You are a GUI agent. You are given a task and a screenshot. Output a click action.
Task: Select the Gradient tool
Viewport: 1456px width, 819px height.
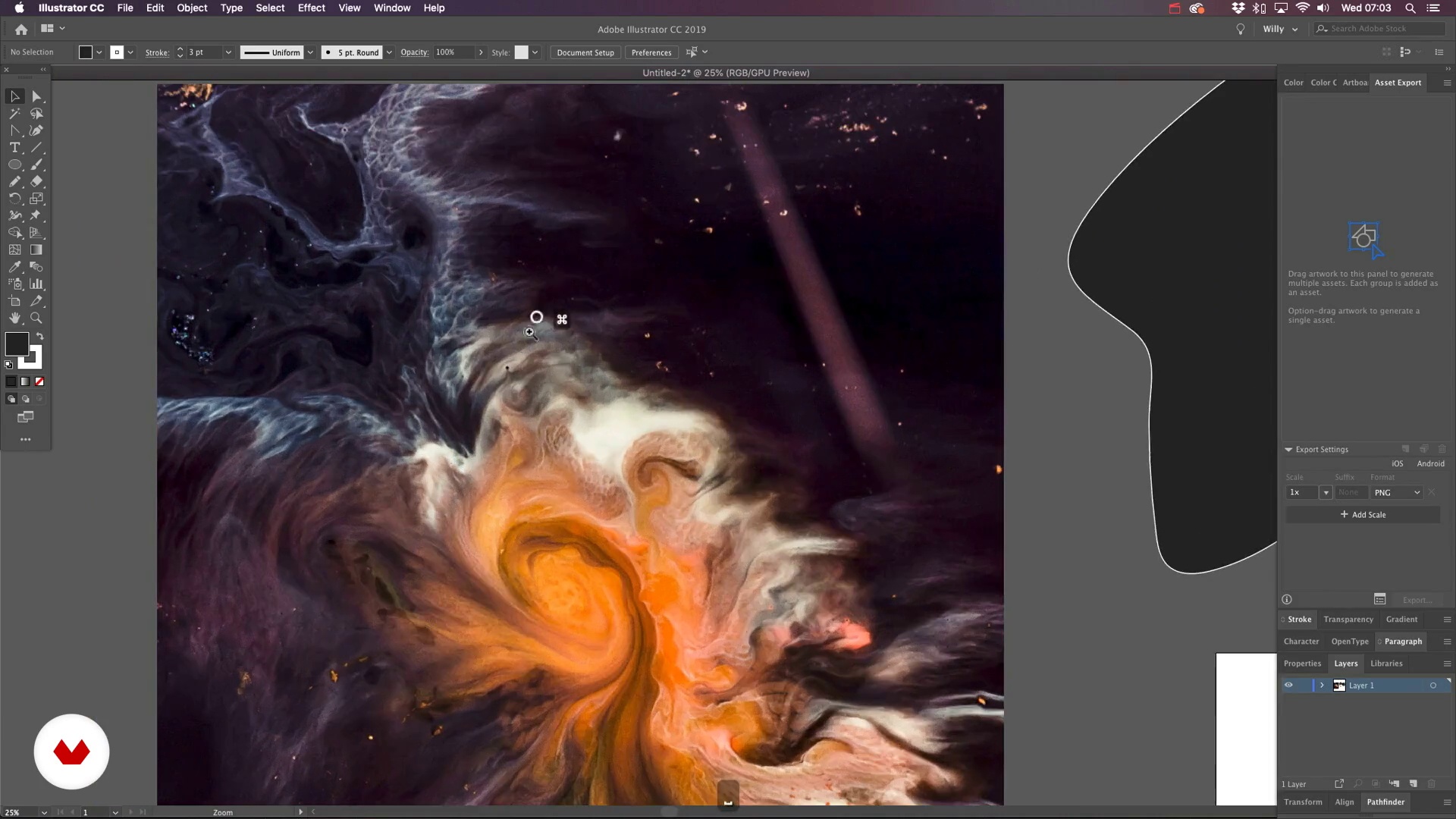[x=36, y=249]
